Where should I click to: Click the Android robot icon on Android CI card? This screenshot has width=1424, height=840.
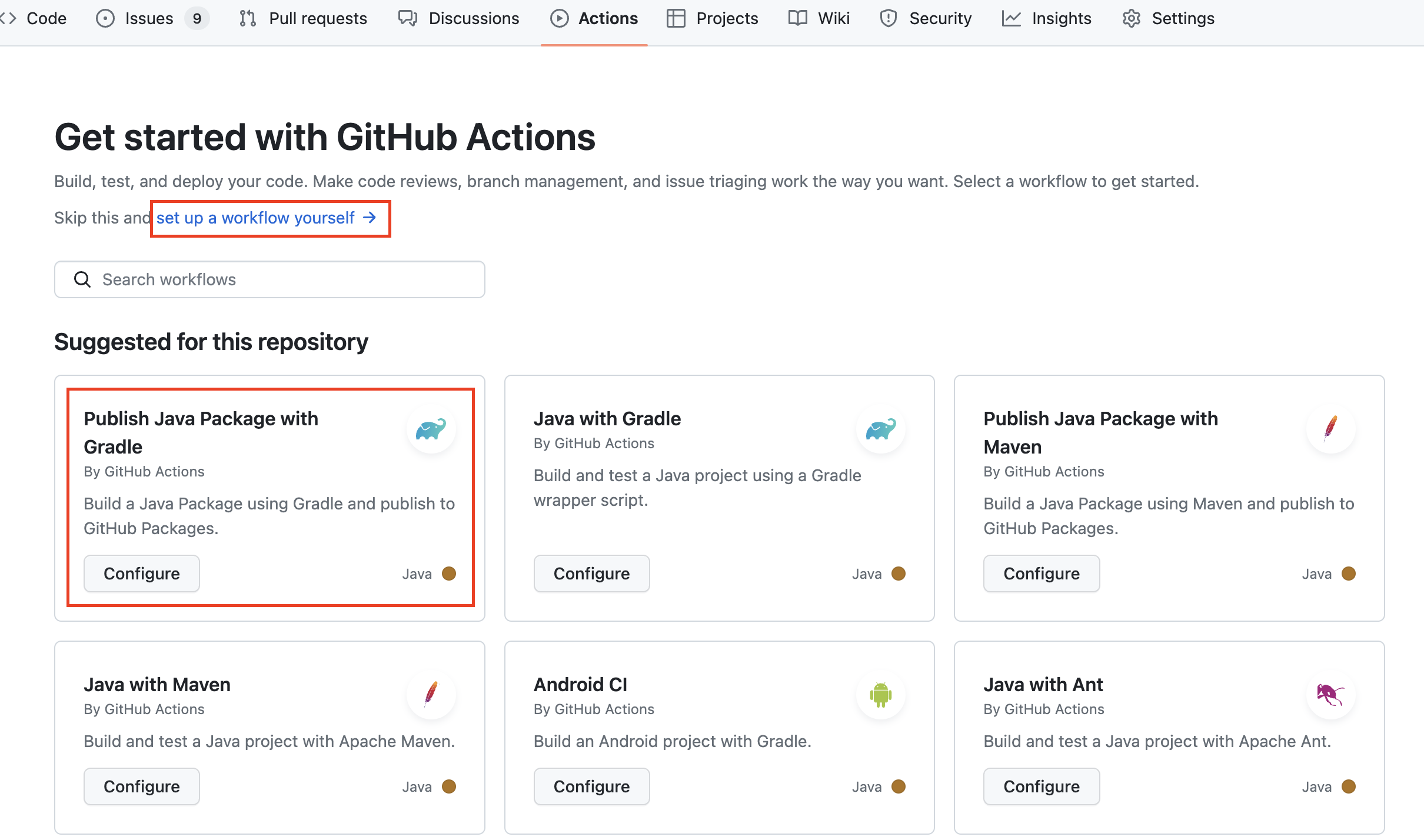click(880, 695)
